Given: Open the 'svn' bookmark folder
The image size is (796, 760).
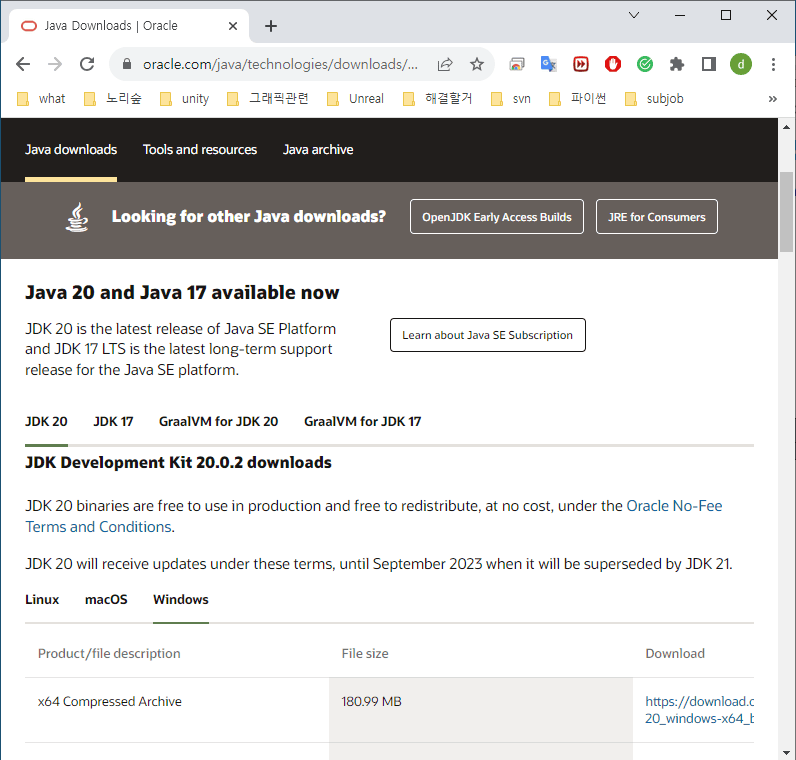Looking at the screenshot, I should (x=511, y=98).
